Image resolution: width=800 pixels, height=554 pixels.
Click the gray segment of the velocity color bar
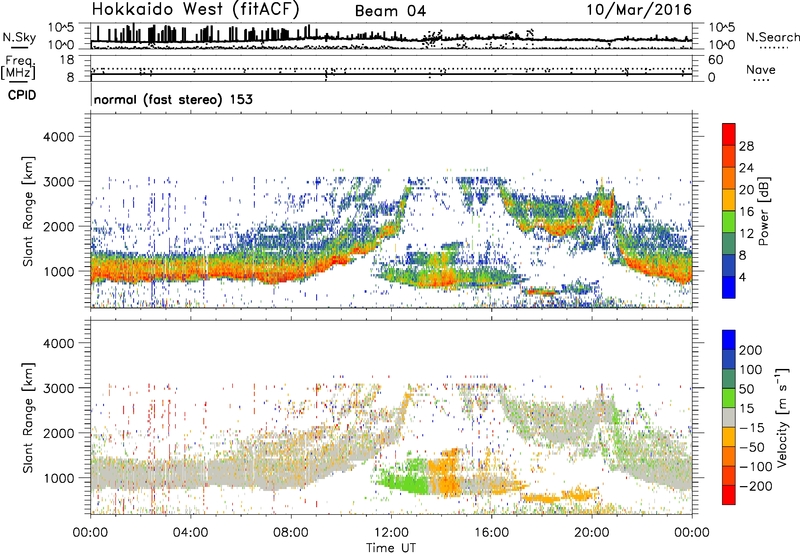(x=729, y=417)
